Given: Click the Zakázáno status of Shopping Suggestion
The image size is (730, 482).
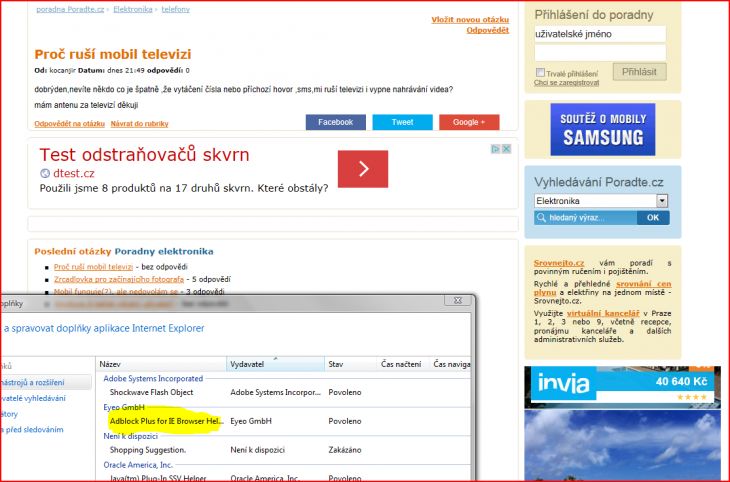Looking at the screenshot, I should (x=345, y=450).
